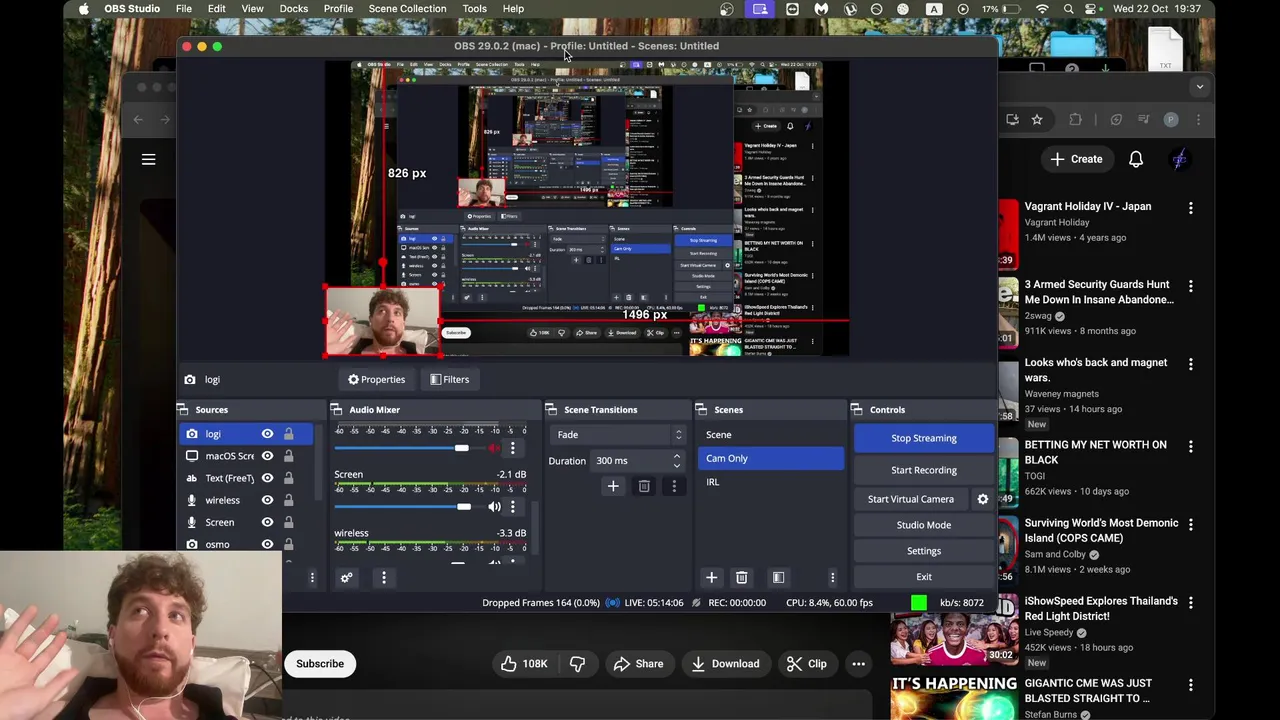Open the Fade transition dropdown
Viewport: 1280px width, 720px height.
pyautogui.click(x=620, y=435)
